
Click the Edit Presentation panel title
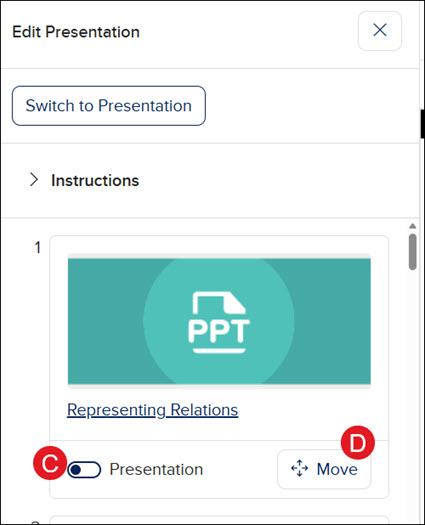tap(76, 32)
